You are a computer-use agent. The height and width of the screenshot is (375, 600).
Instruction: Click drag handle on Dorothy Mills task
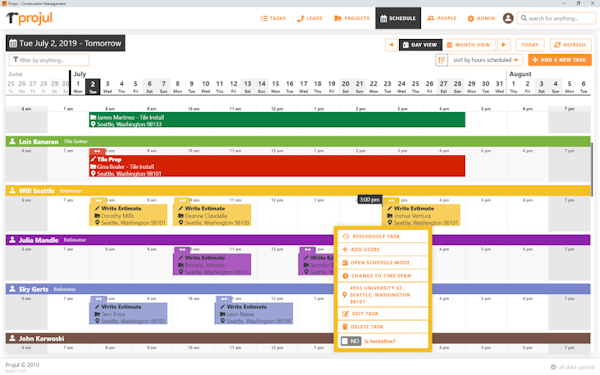(98, 201)
